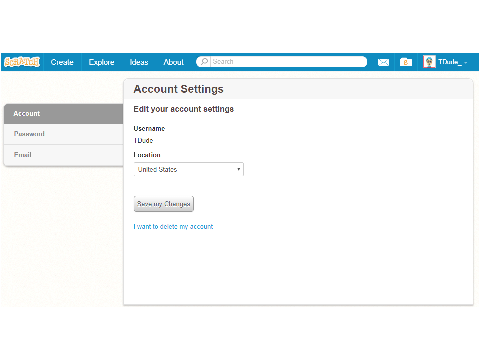Click the Edit your account settings text
The width and height of the screenshot is (480, 360).
click(x=183, y=109)
